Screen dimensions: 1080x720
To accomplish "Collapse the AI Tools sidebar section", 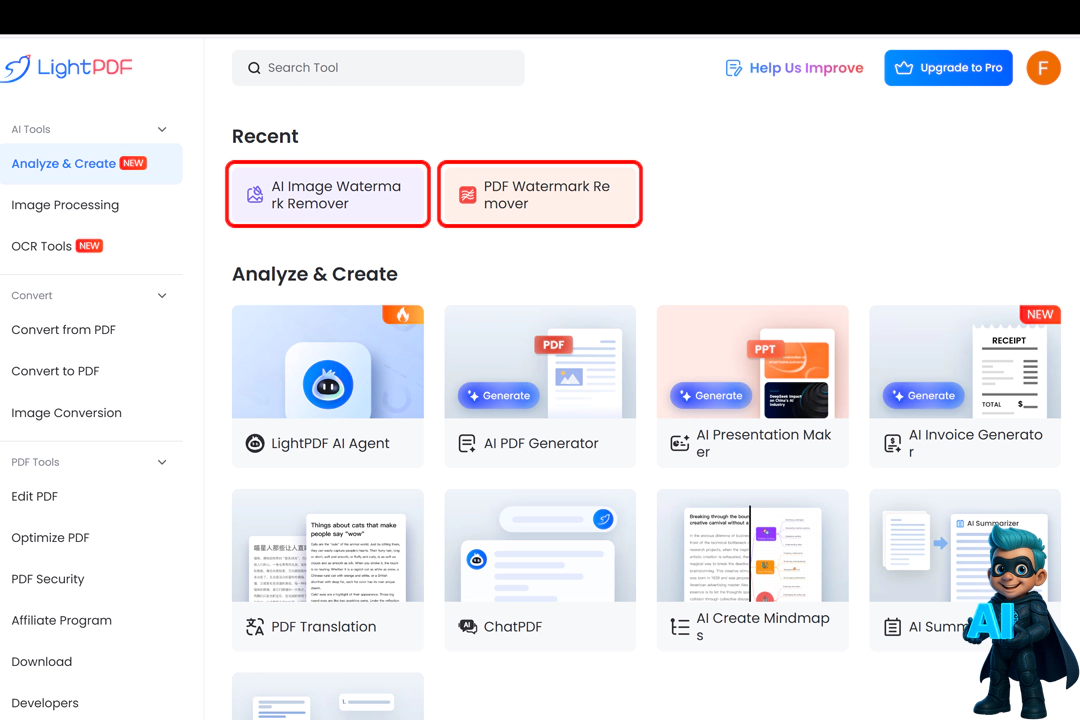I will pyautogui.click(x=162, y=130).
